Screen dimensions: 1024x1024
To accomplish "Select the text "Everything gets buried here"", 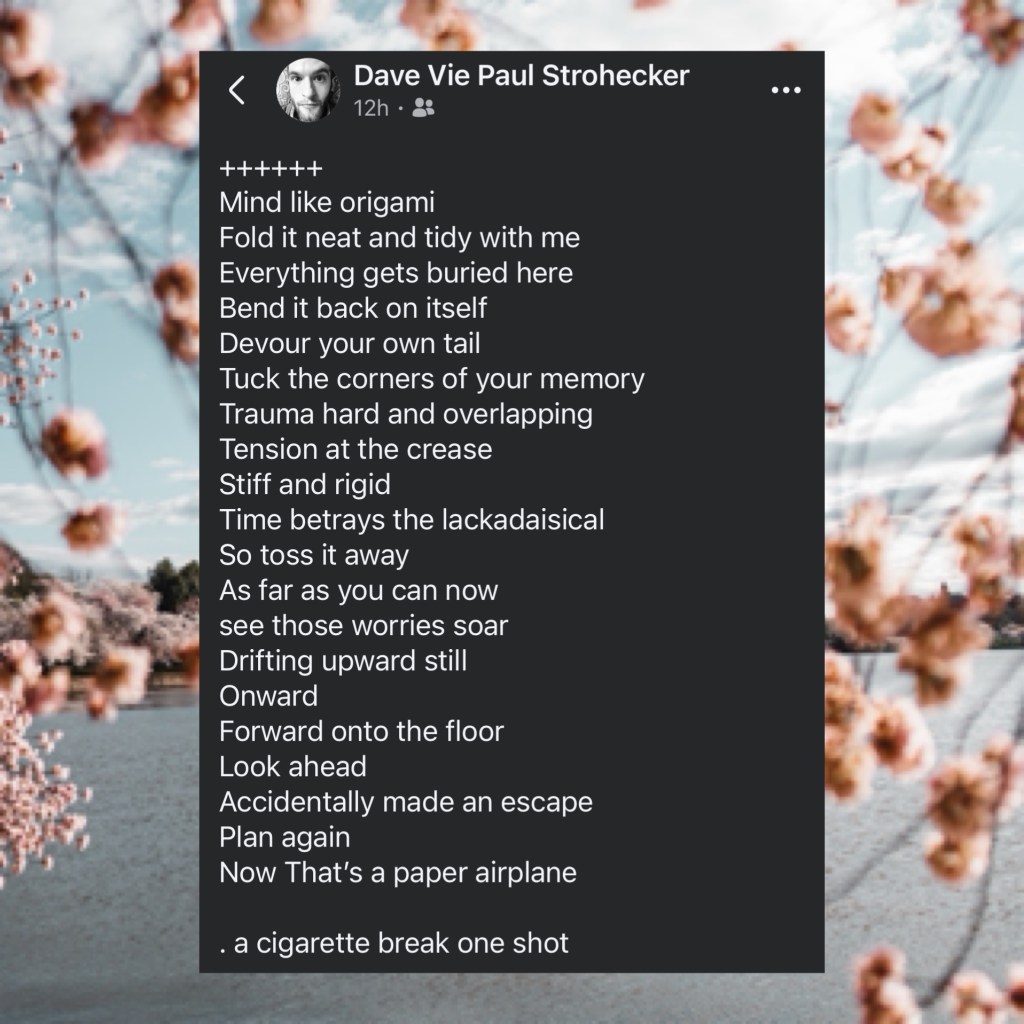I will 396,273.
